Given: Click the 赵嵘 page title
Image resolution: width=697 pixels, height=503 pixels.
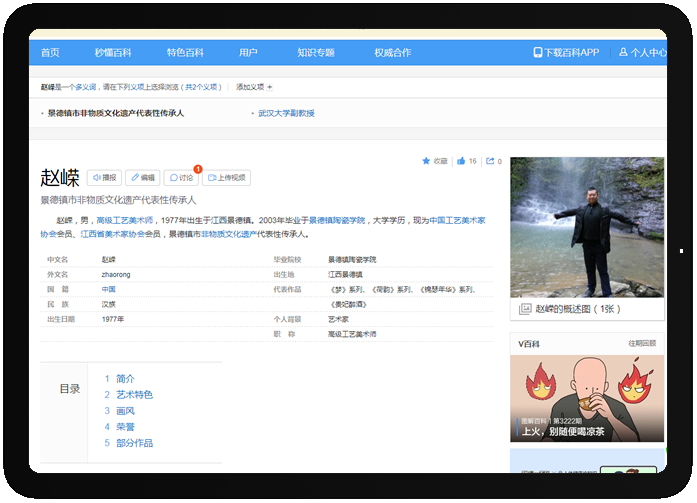Looking at the screenshot, I should 60,178.
